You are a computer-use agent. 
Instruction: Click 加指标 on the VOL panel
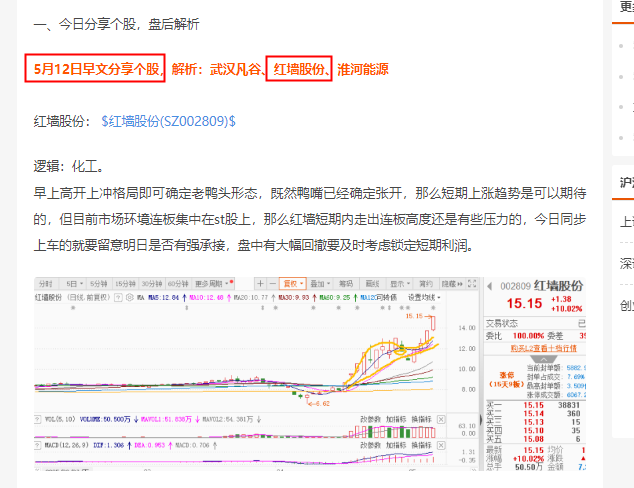pyautogui.click(x=396, y=419)
